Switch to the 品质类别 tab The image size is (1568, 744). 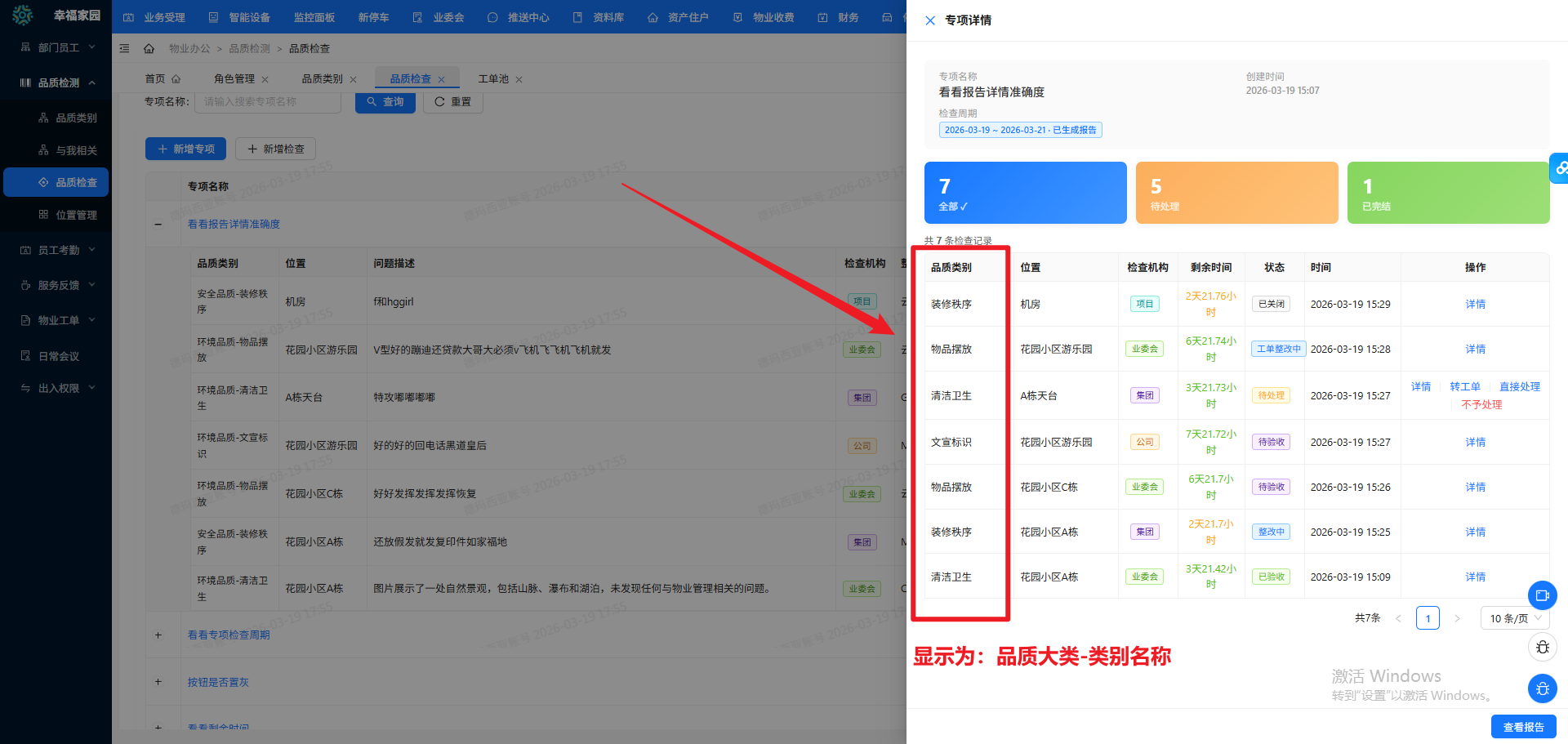point(322,79)
